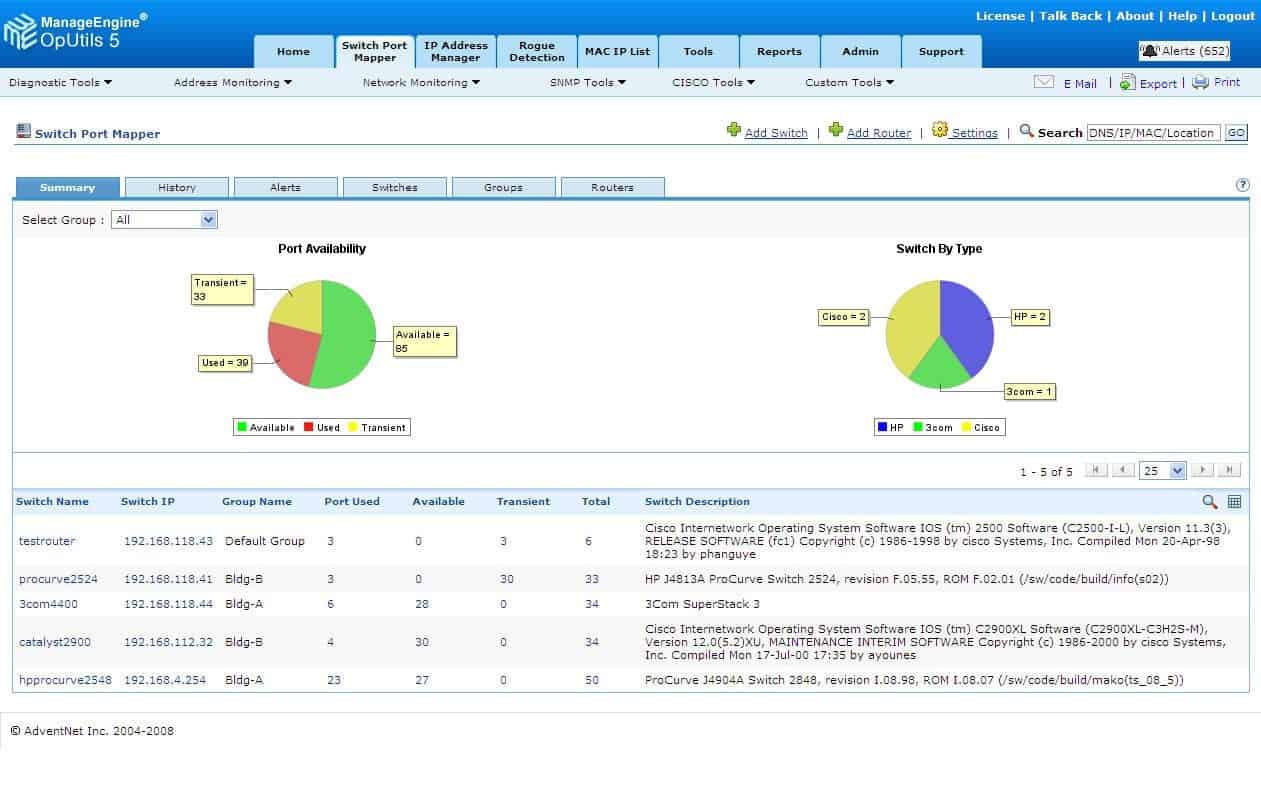Click the blue HP legend swatch
This screenshot has height=786, width=1261.
pos(883,427)
